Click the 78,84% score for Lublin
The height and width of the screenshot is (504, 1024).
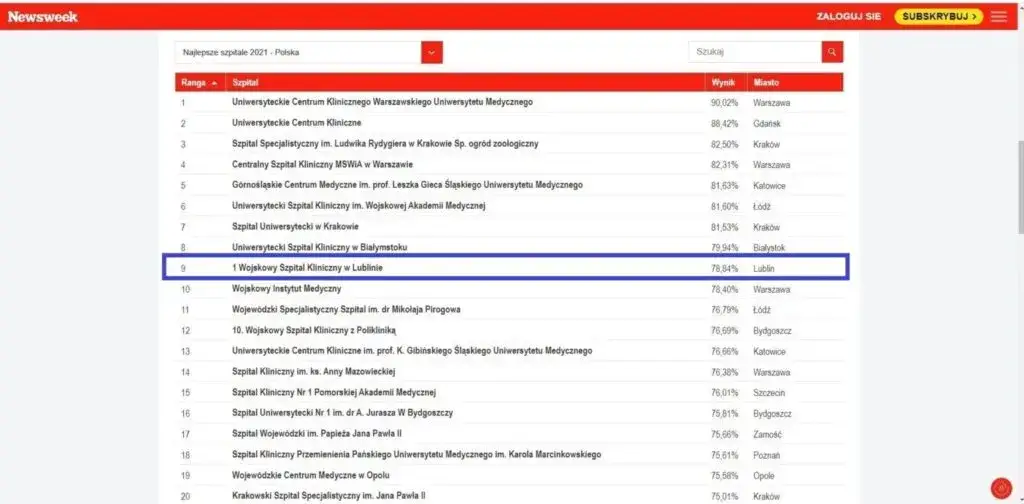pyautogui.click(x=724, y=268)
